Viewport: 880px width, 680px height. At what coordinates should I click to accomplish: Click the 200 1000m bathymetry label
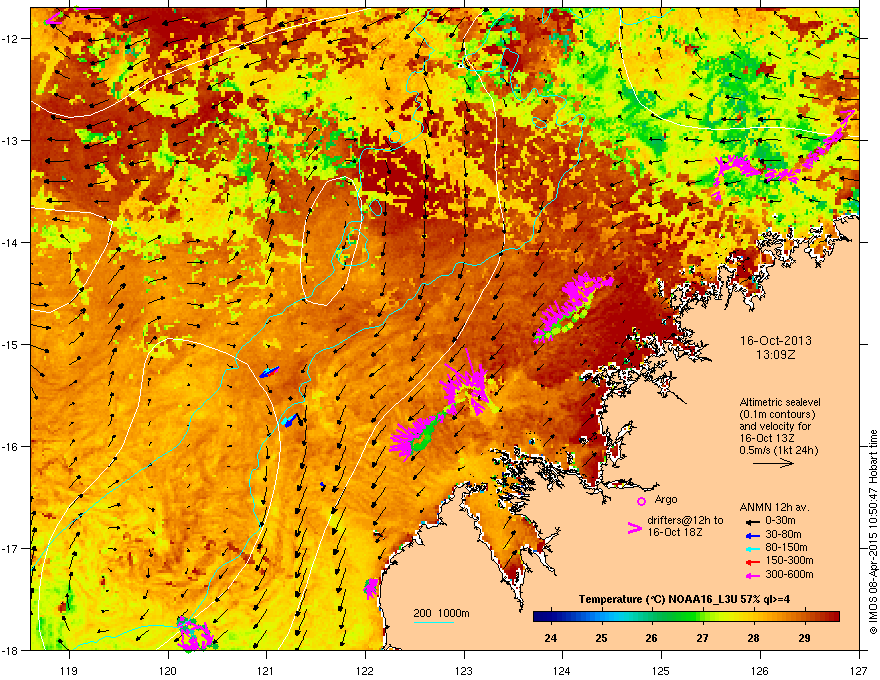point(441,613)
